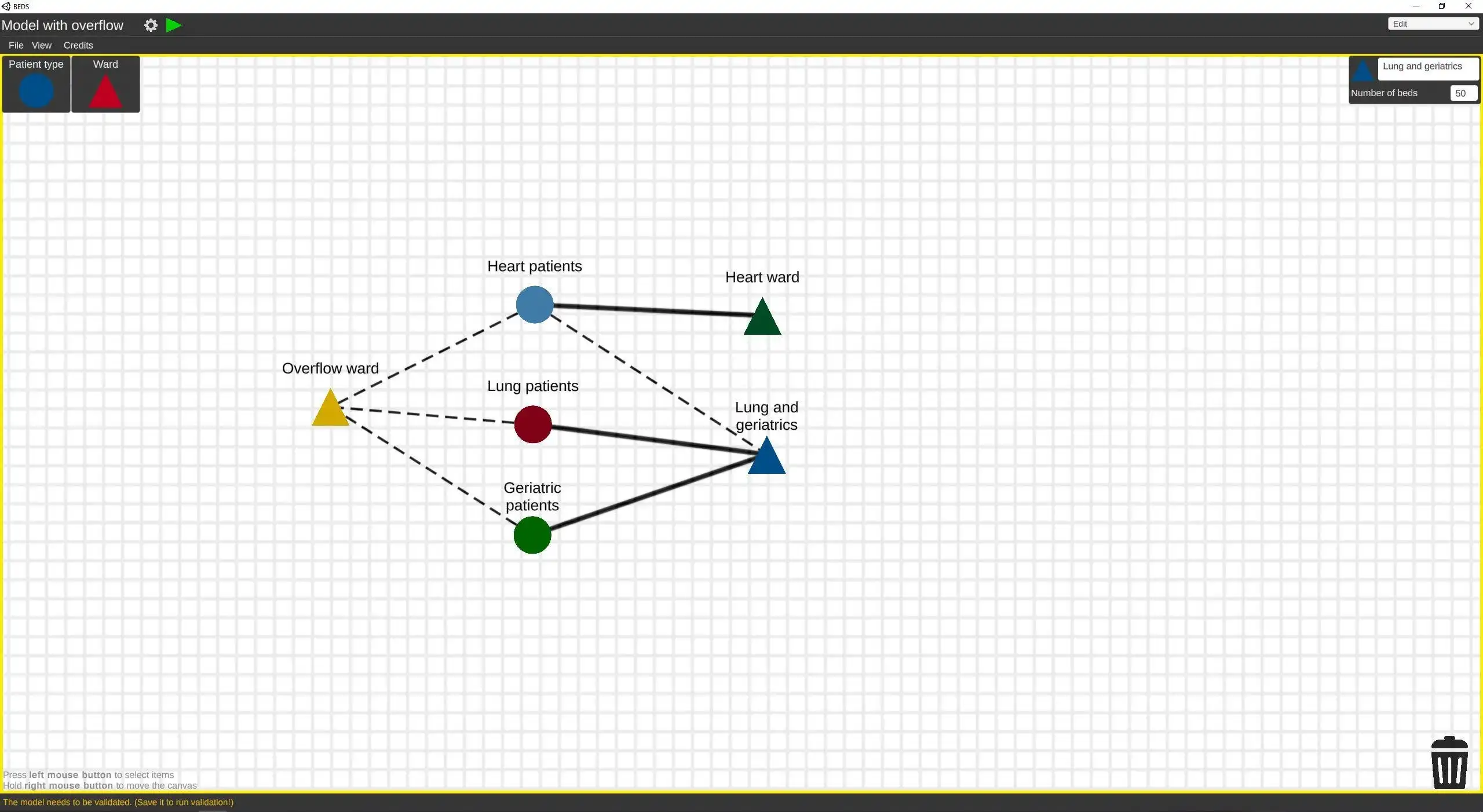Screen dimensions: 1483x812
Task: Select the Ward triangle icon
Action: click(x=105, y=91)
